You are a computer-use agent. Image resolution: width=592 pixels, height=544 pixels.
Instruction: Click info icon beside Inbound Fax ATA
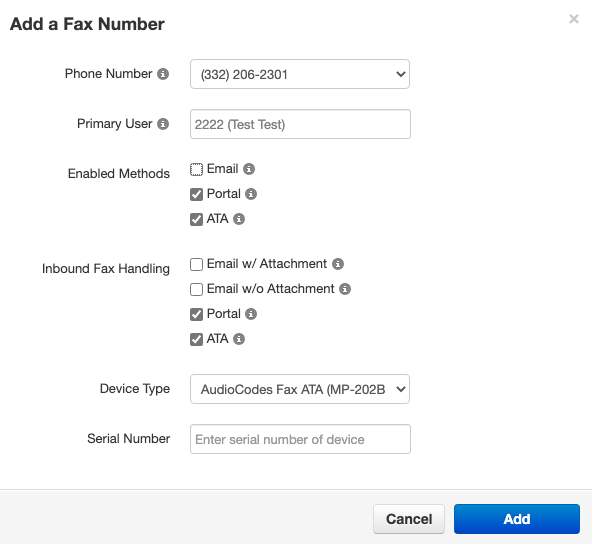[x=239, y=339]
